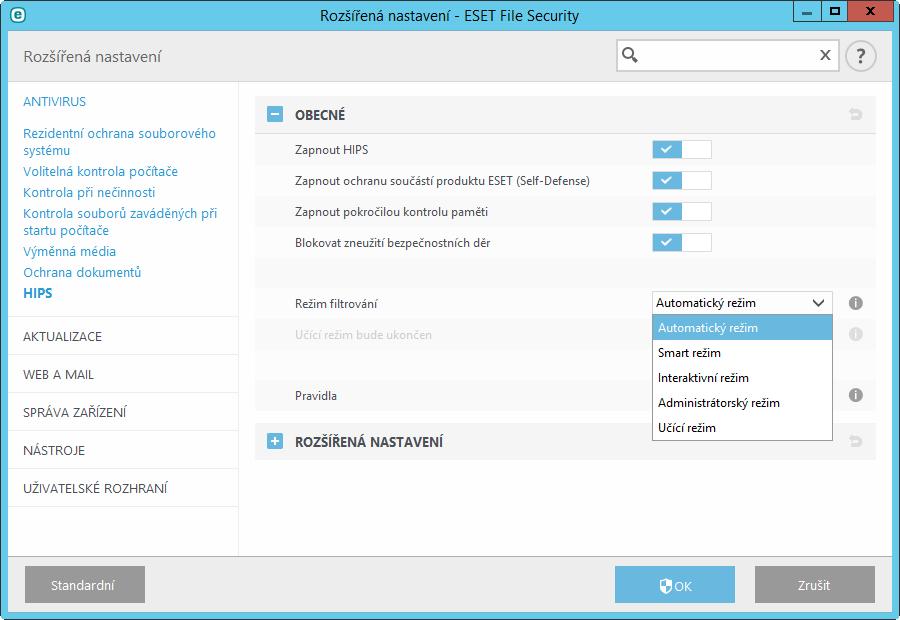Viewport: 900px width, 620px height.
Task: Open Ochrana dokumentů settings
Action: coord(82,272)
